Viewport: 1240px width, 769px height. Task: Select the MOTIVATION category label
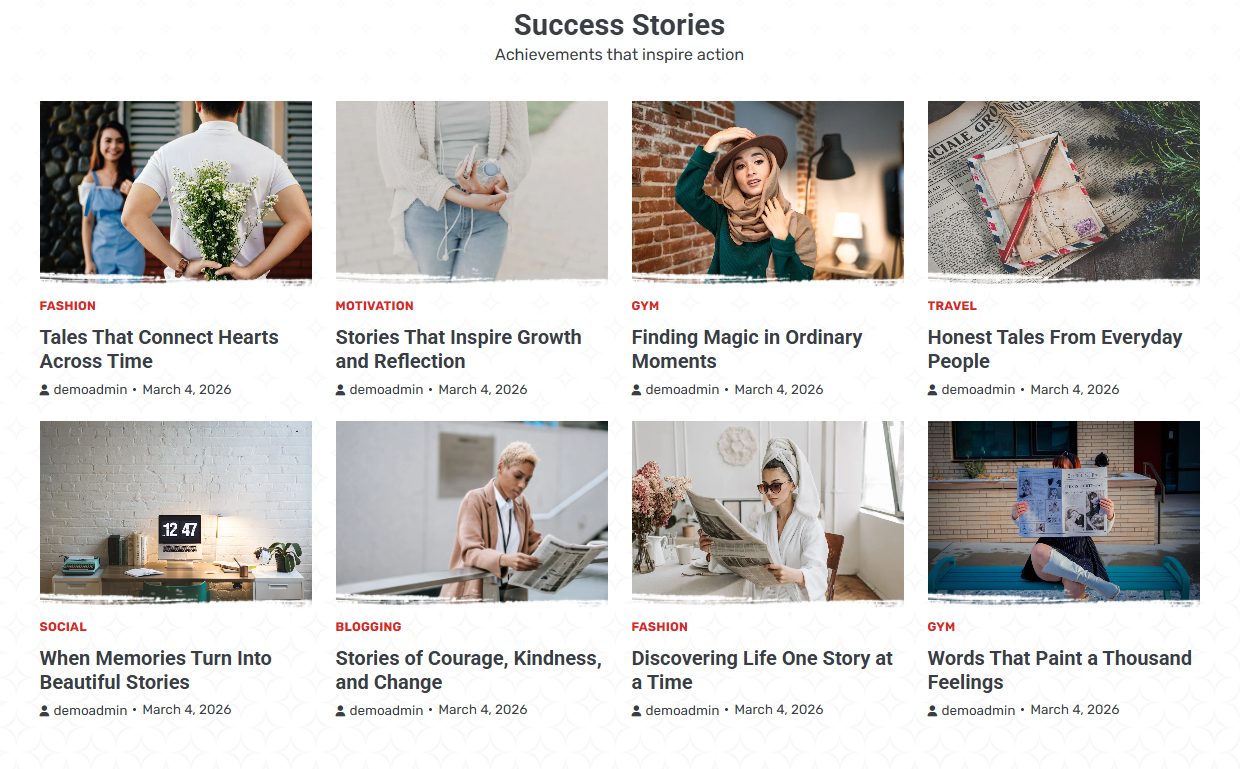point(374,306)
